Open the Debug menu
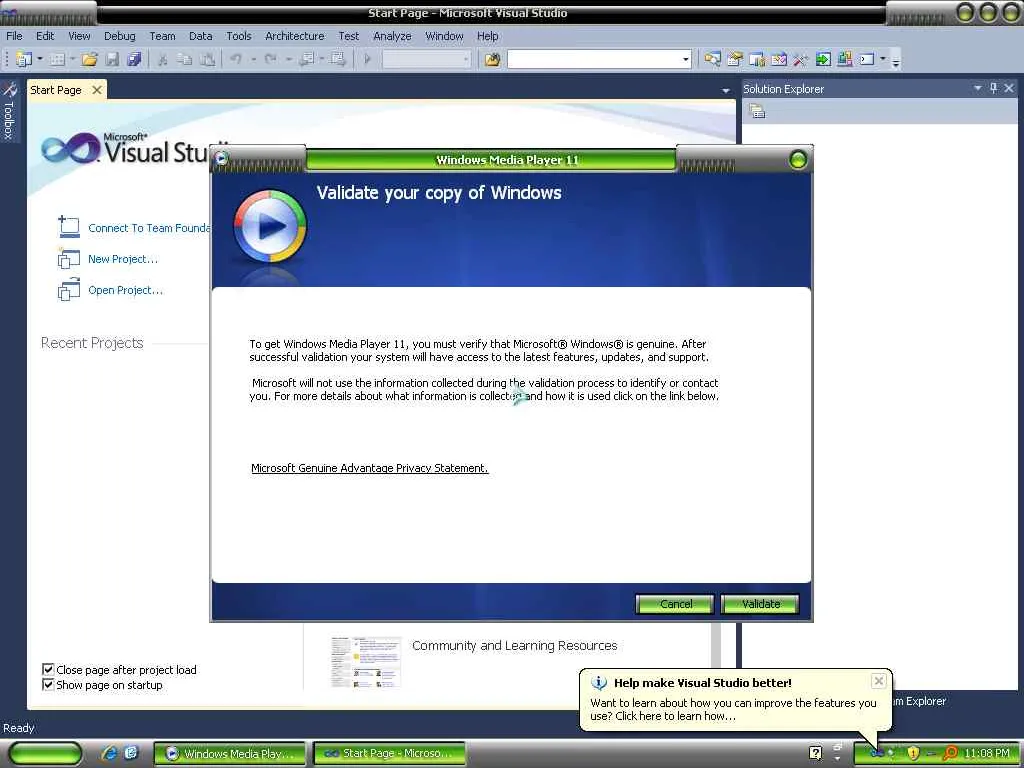This screenshot has height=768, width=1024. (120, 36)
